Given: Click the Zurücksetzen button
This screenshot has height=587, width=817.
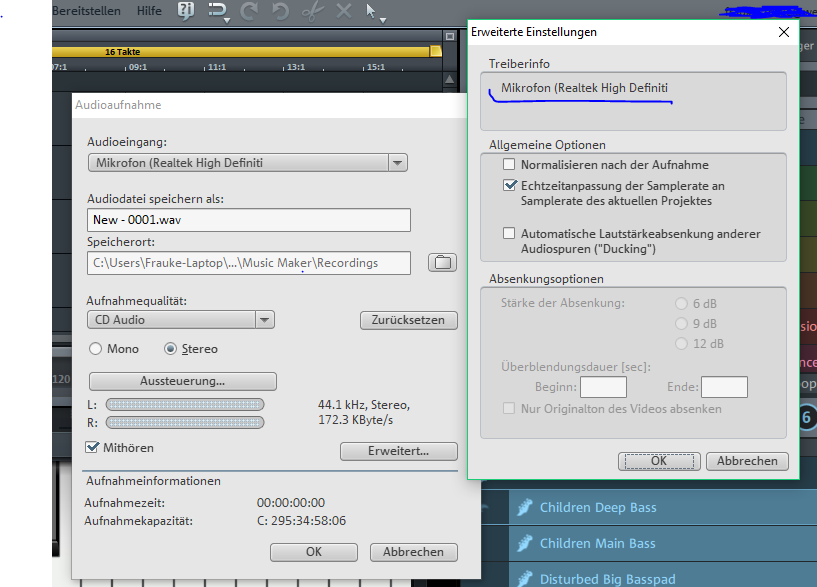Looking at the screenshot, I should (x=408, y=320).
